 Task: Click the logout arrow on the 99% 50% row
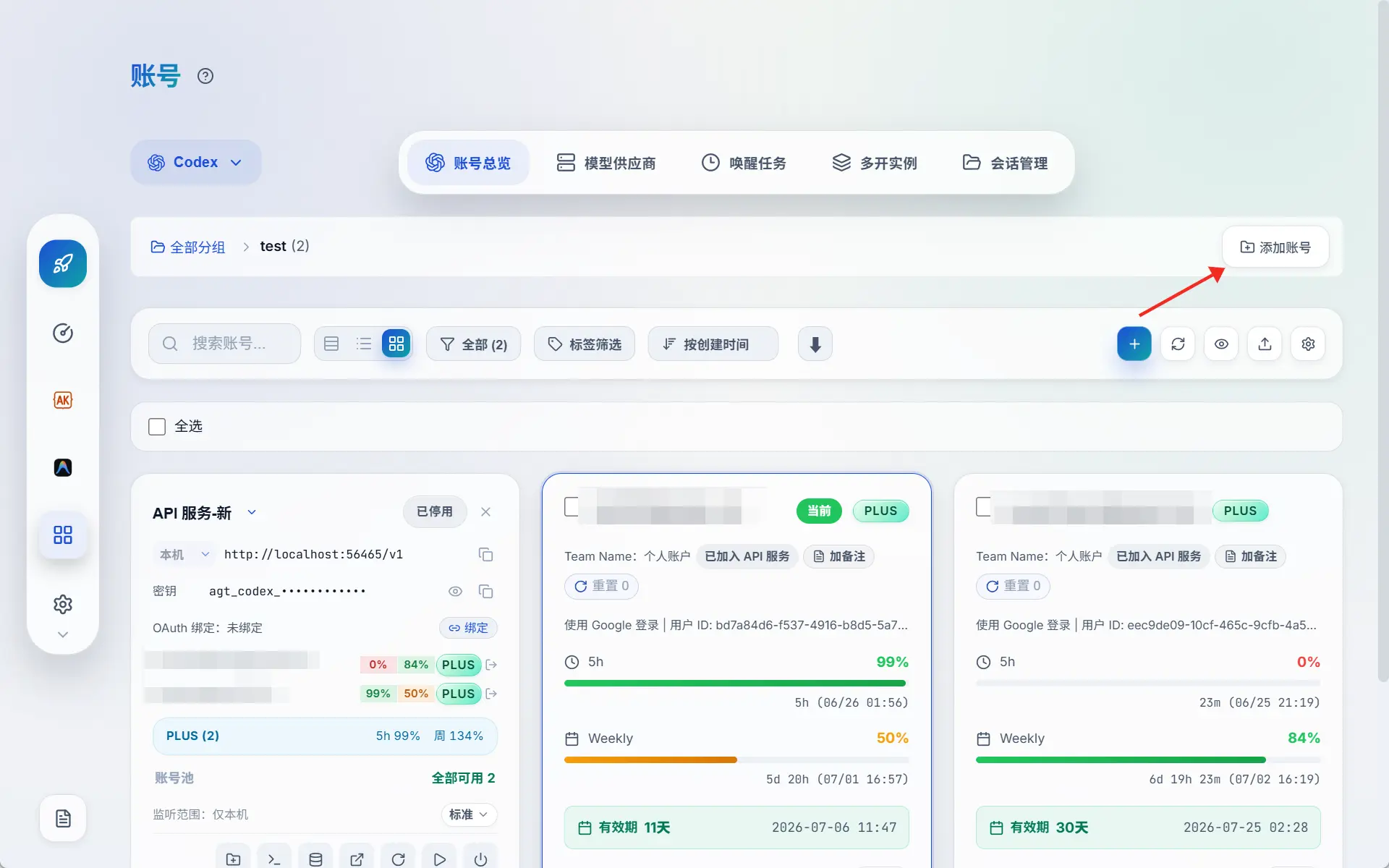(x=491, y=694)
